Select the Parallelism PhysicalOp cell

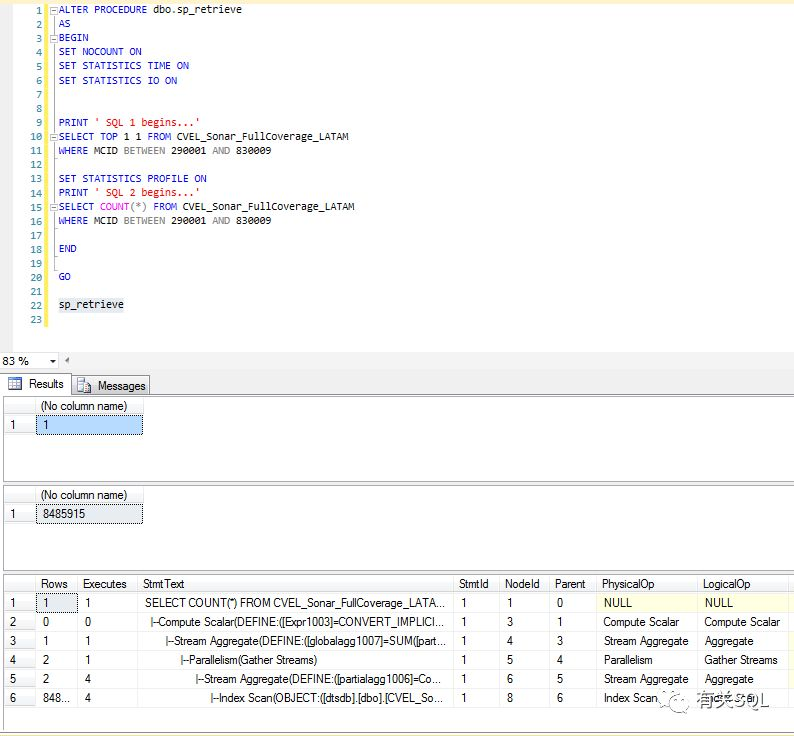tap(647, 660)
